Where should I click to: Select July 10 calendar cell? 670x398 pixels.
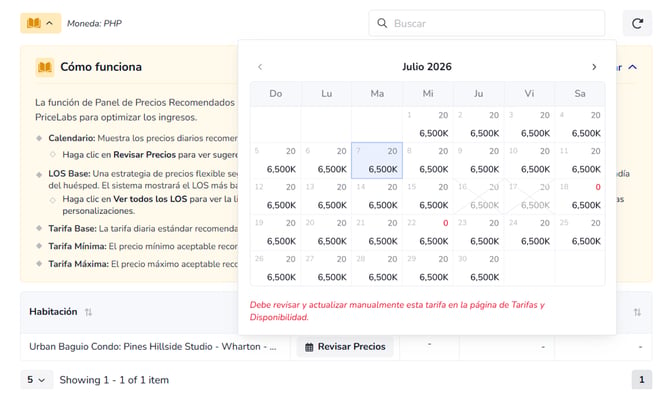tap(529, 160)
